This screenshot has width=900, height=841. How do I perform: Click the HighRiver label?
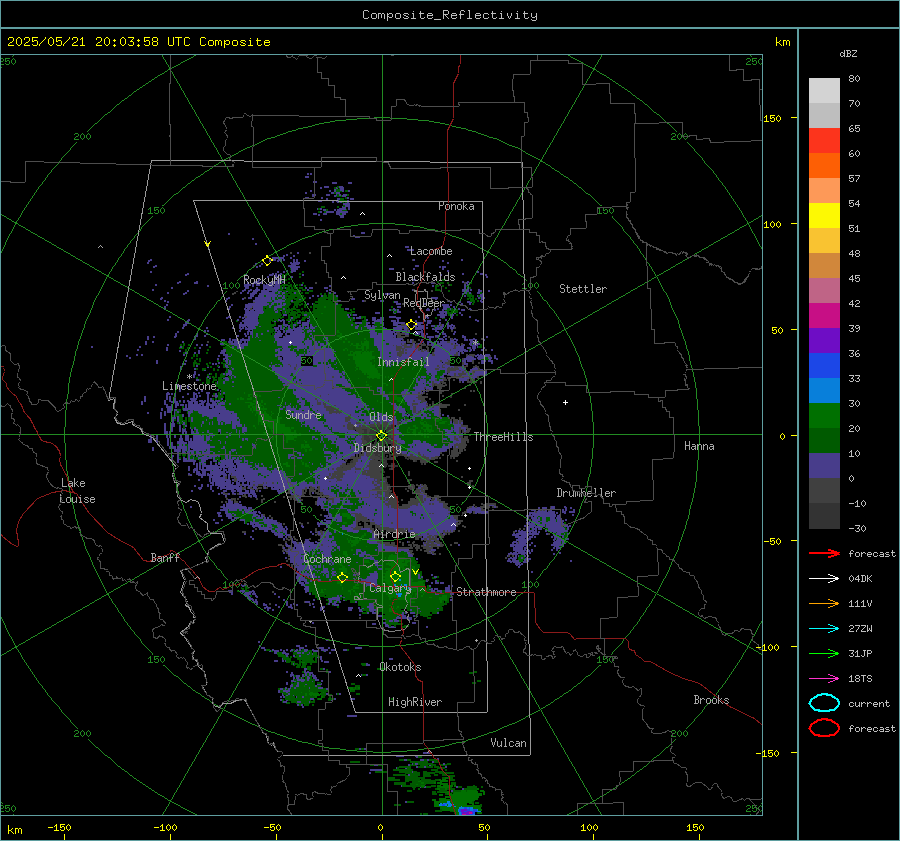tap(415, 702)
